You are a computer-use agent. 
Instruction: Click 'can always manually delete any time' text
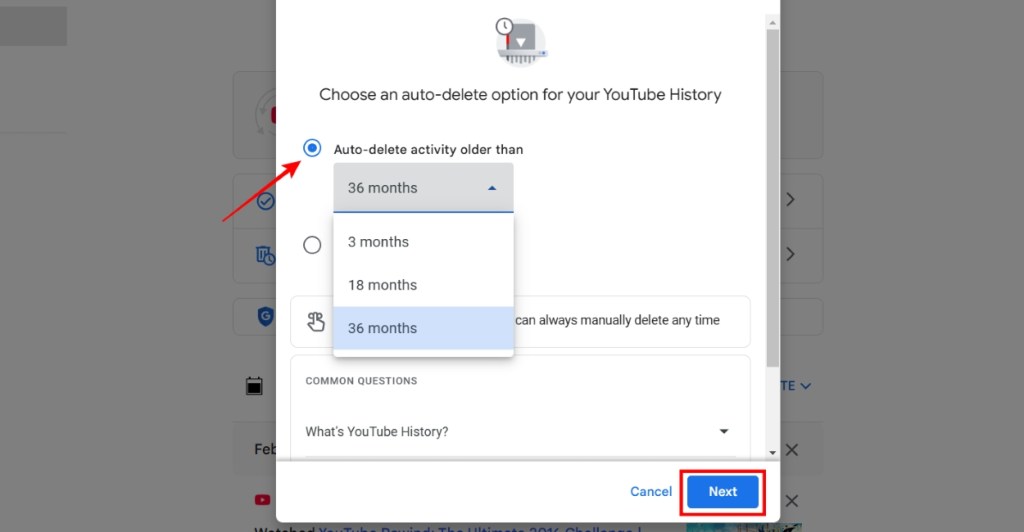(617, 320)
